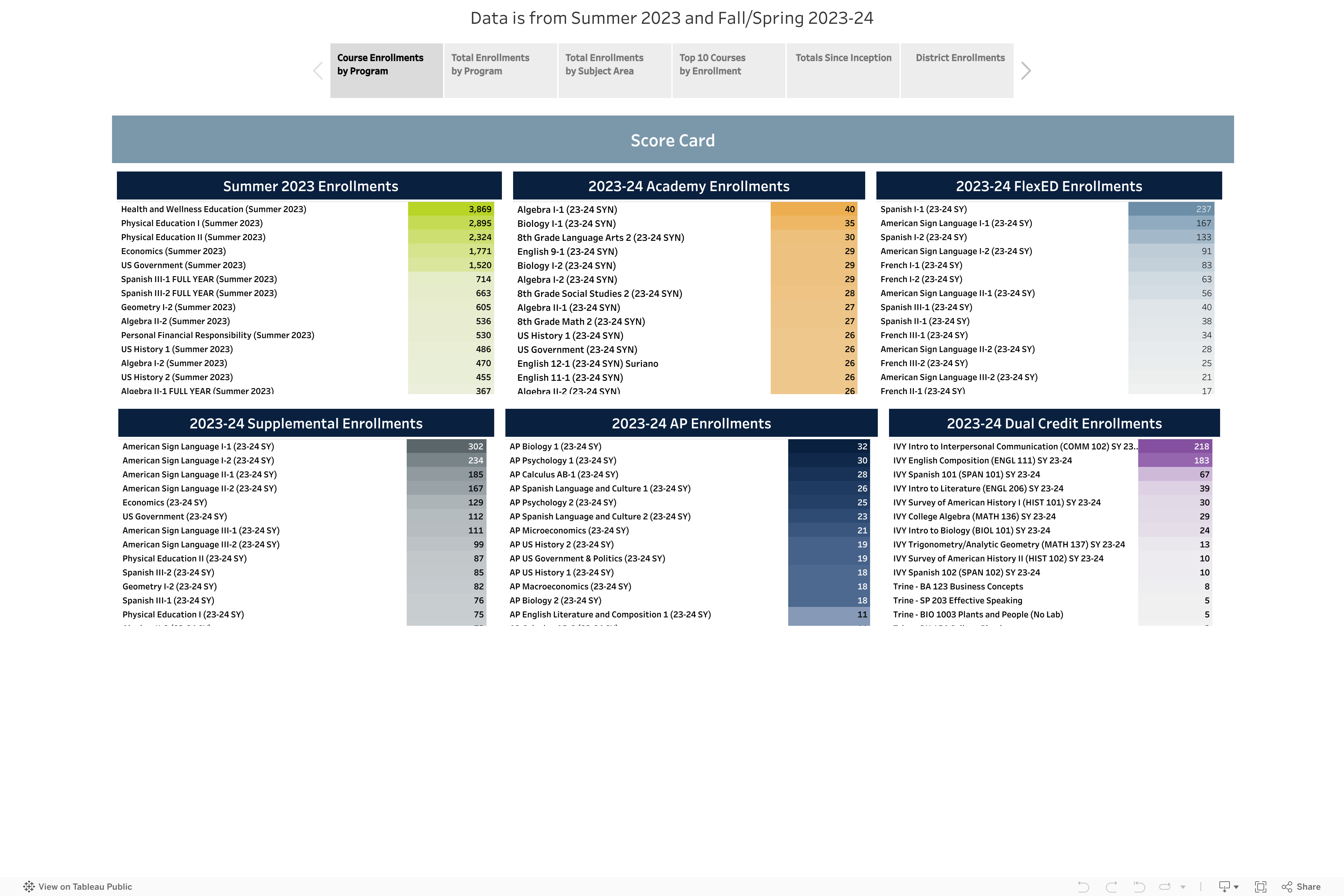Select AP Biology 1 enrollment bar

tap(828, 446)
